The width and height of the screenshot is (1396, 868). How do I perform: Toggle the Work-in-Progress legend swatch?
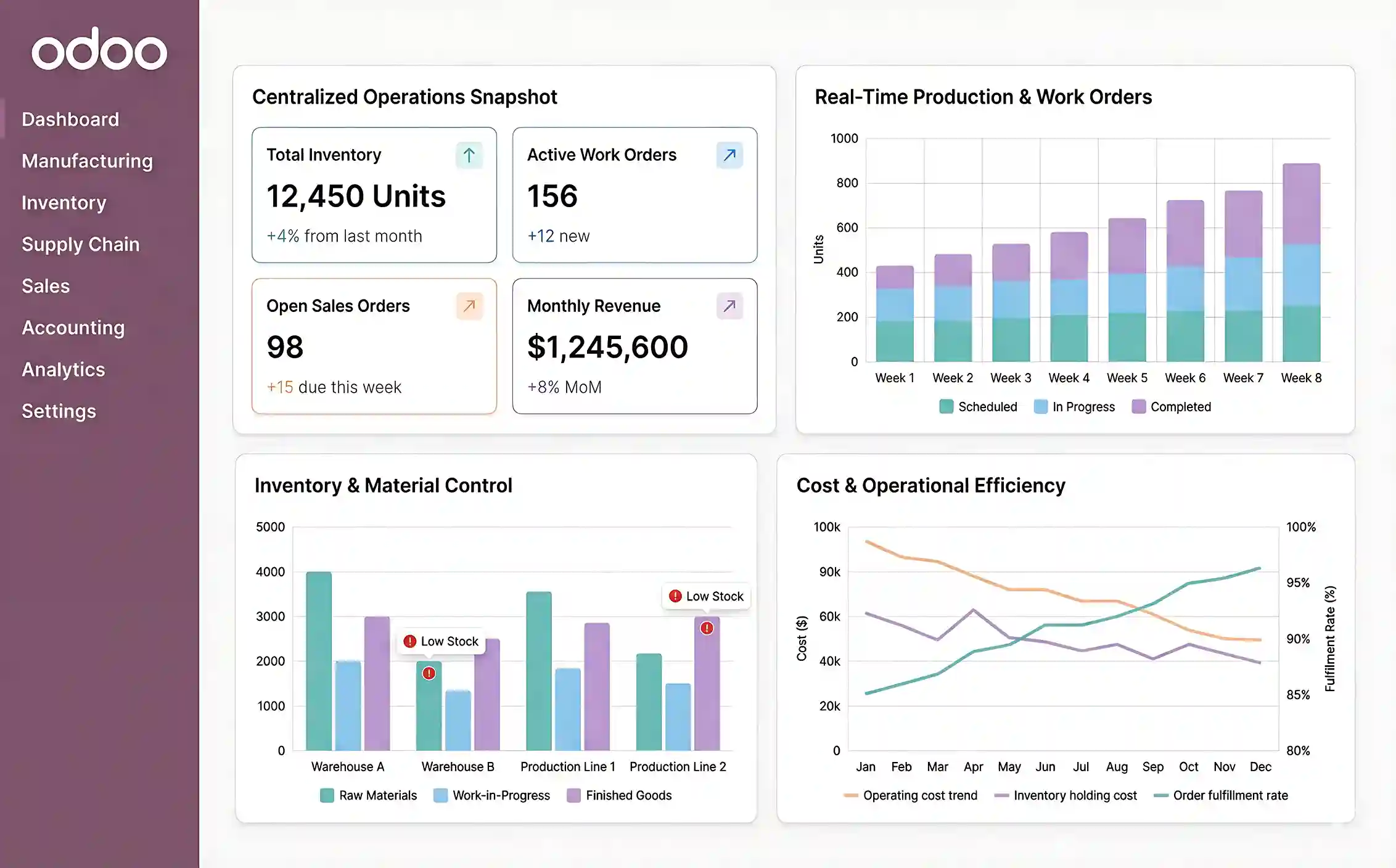tap(440, 795)
